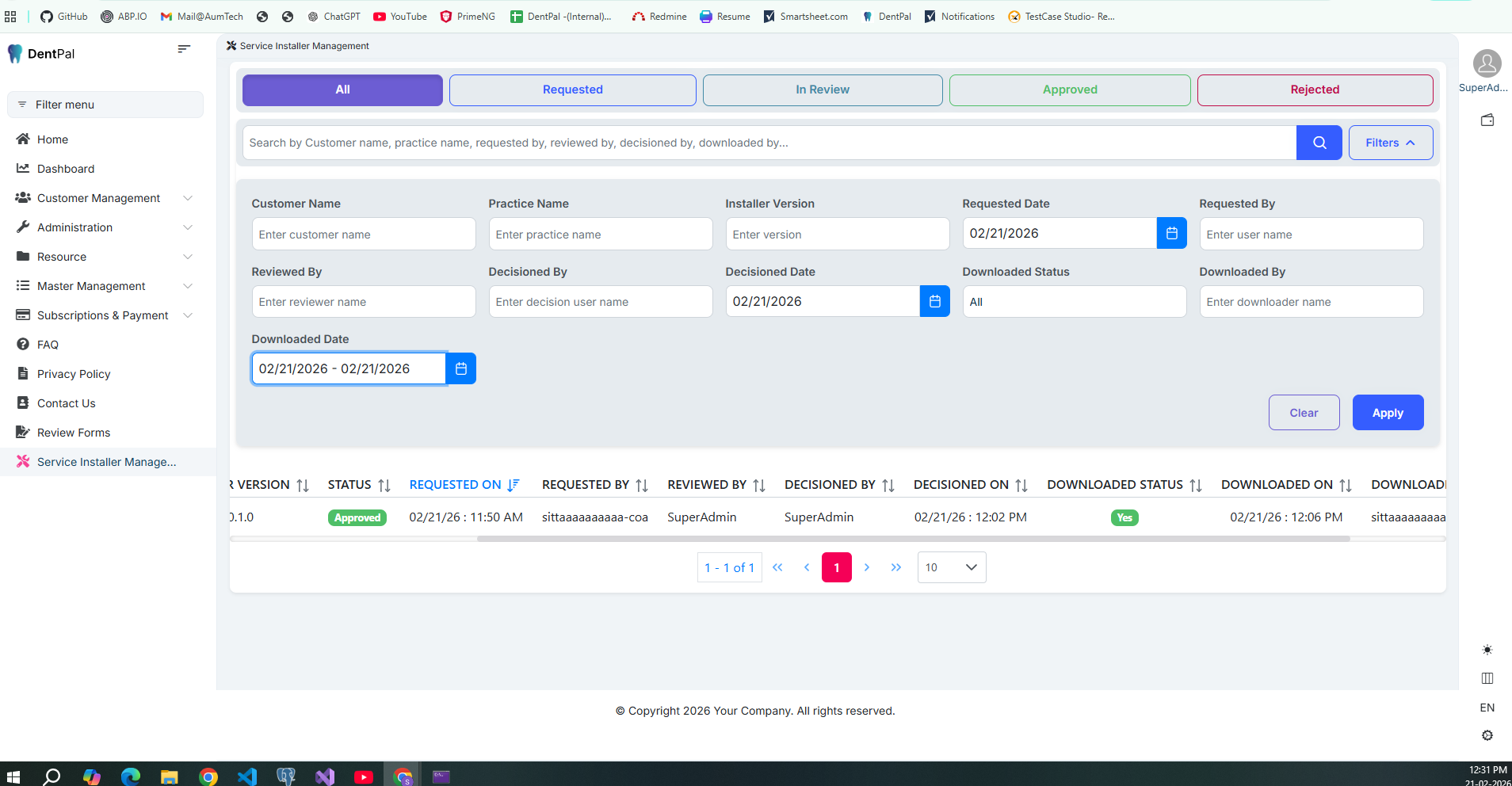Open the Visual Studio Code taskbar icon
The width and height of the screenshot is (1512, 786).
tap(247, 776)
